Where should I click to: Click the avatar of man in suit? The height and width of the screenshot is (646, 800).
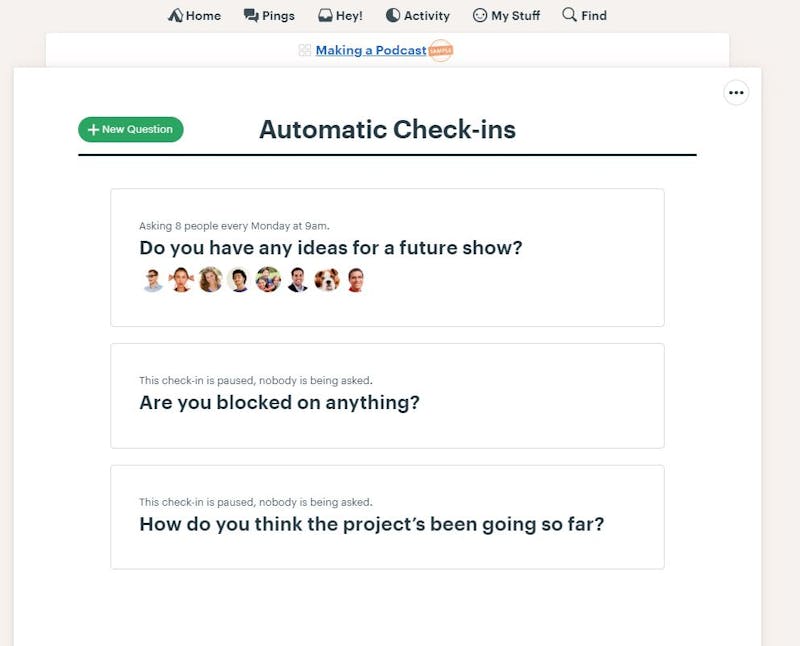[298, 280]
